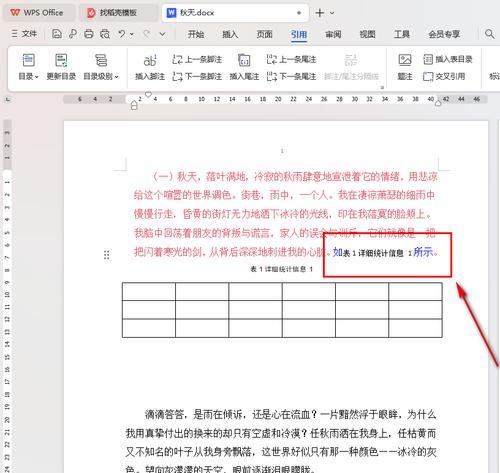
Task: Expand the undo history dropdown arrow
Action: point(132,34)
